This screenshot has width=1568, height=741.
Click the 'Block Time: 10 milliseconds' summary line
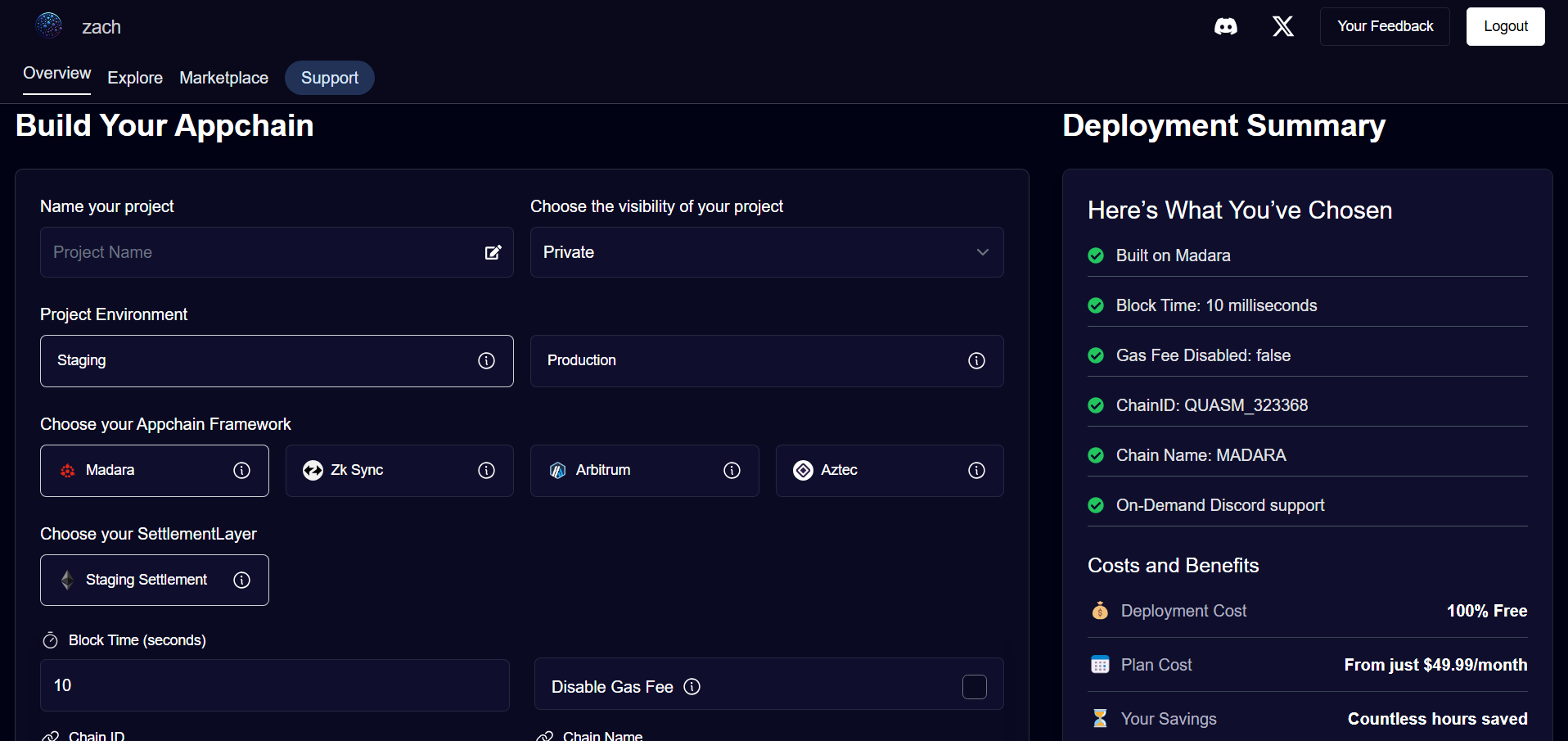pyautogui.click(x=1216, y=305)
